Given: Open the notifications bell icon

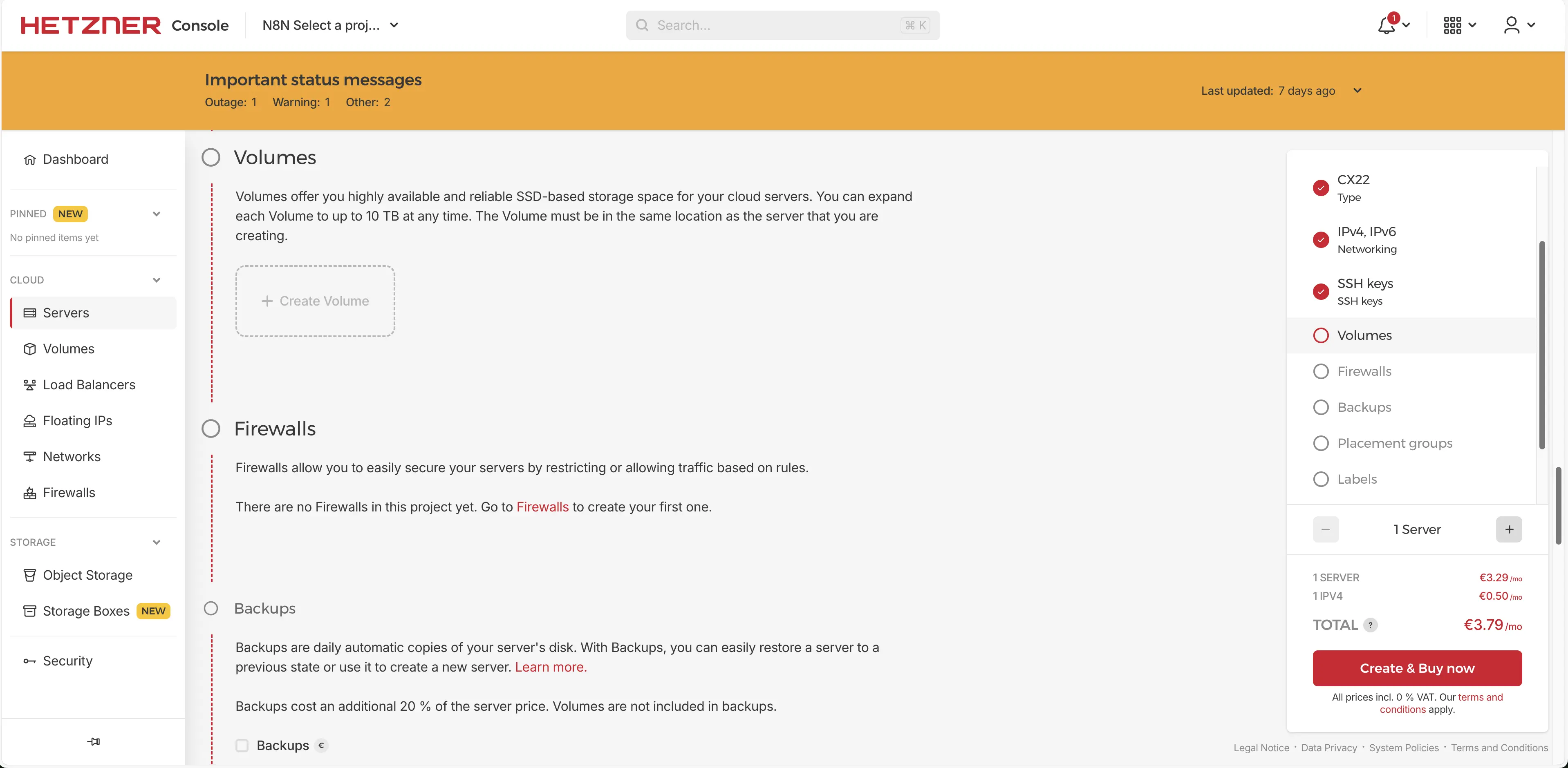Looking at the screenshot, I should click(1387, 26).
